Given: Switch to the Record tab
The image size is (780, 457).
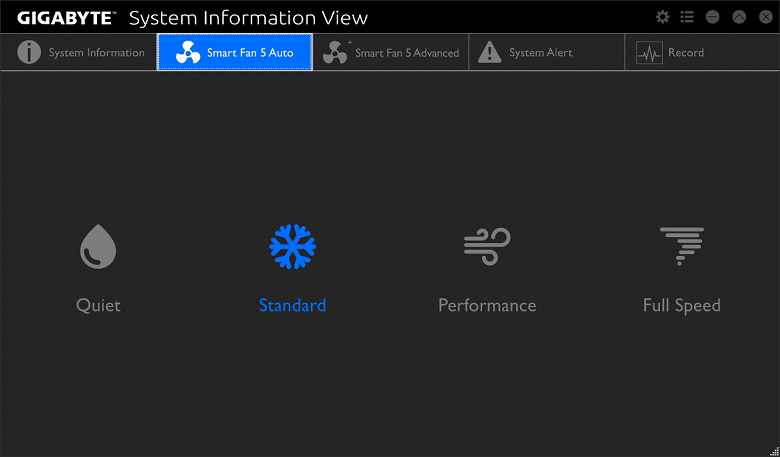Looking at the screenshot, I should pos(686,53).
